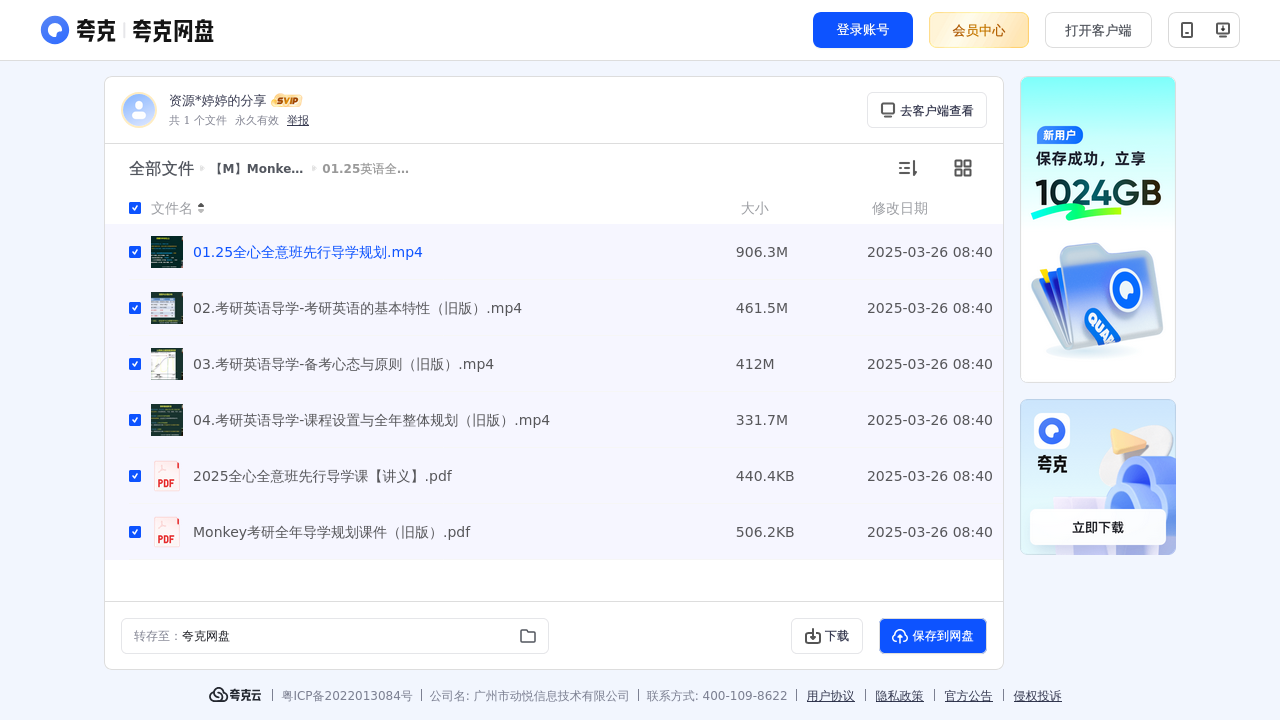
Task: Open 官方公告 footer link
Action: point(969,696)
